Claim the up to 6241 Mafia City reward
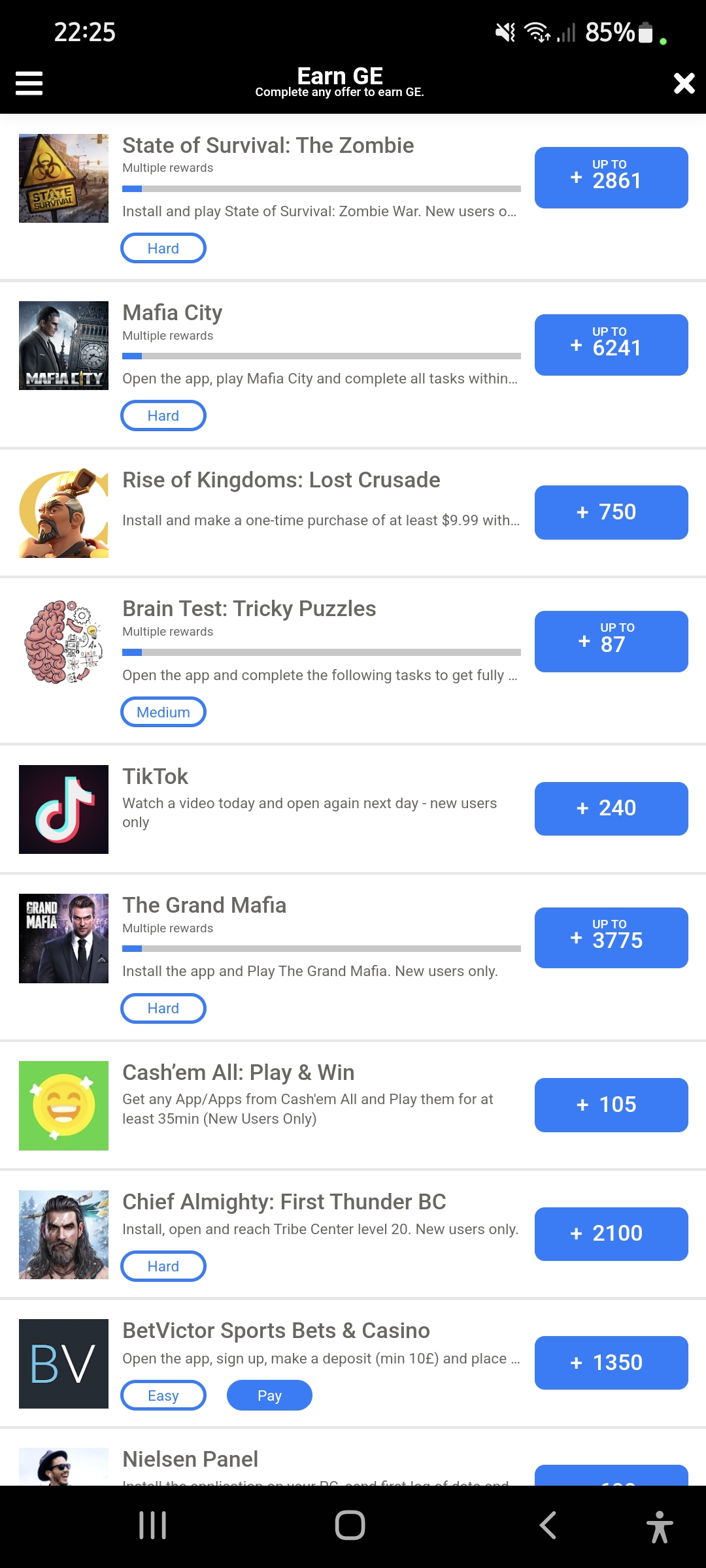The width and height of the screenshot is (706, 1568). 611,345
